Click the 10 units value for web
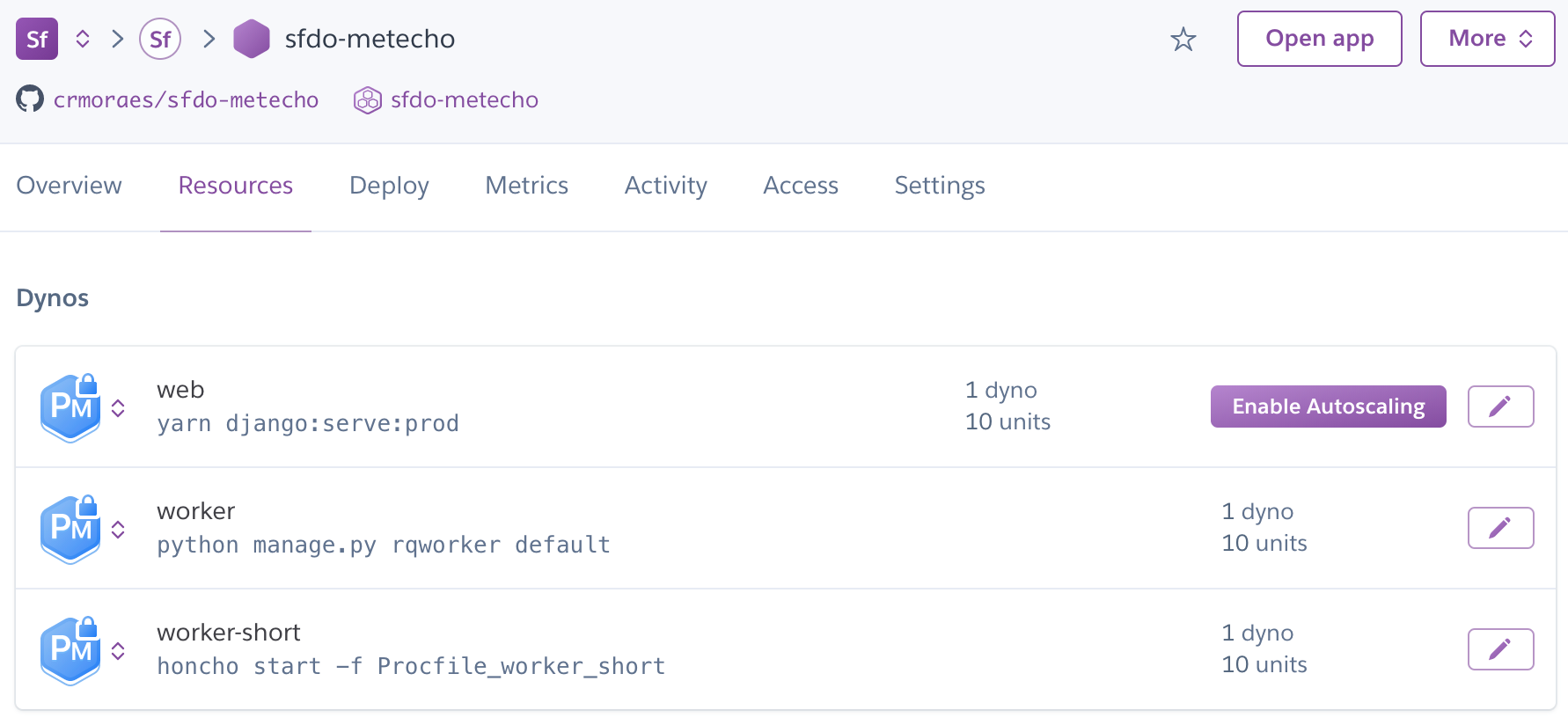 1008,421
